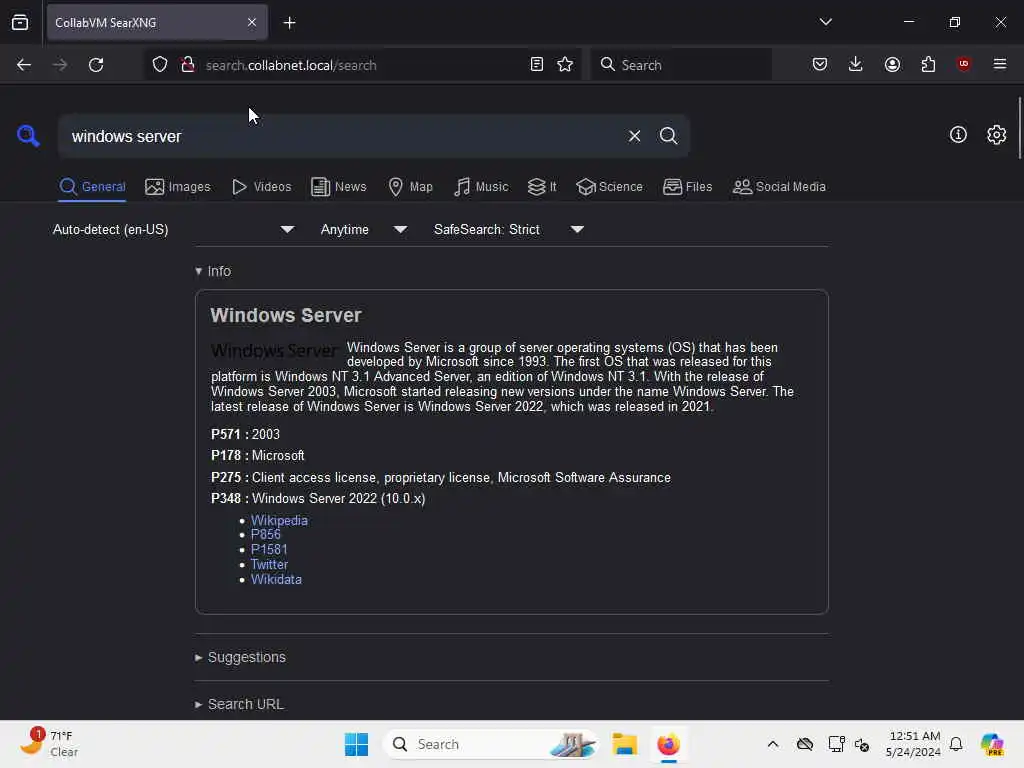
Task: Open the uBlock Origin extension icon
Action: coord(963,64)
